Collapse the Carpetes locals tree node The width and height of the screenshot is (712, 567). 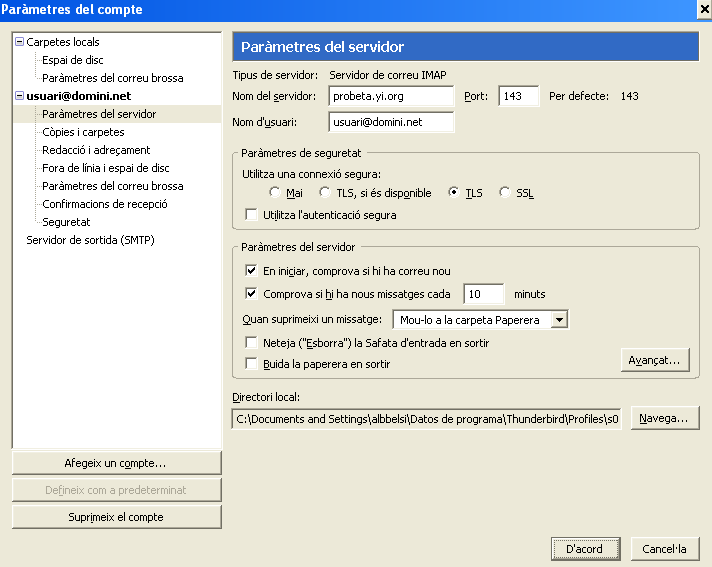point(20,42)
